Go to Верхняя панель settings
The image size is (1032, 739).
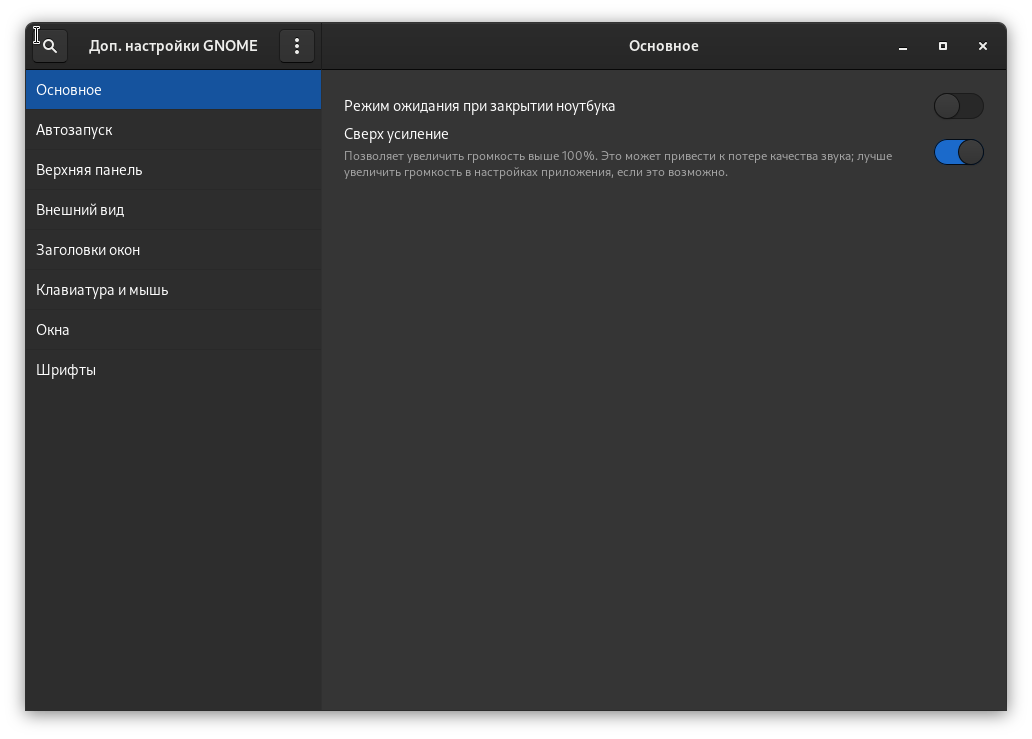click(173, 170)
